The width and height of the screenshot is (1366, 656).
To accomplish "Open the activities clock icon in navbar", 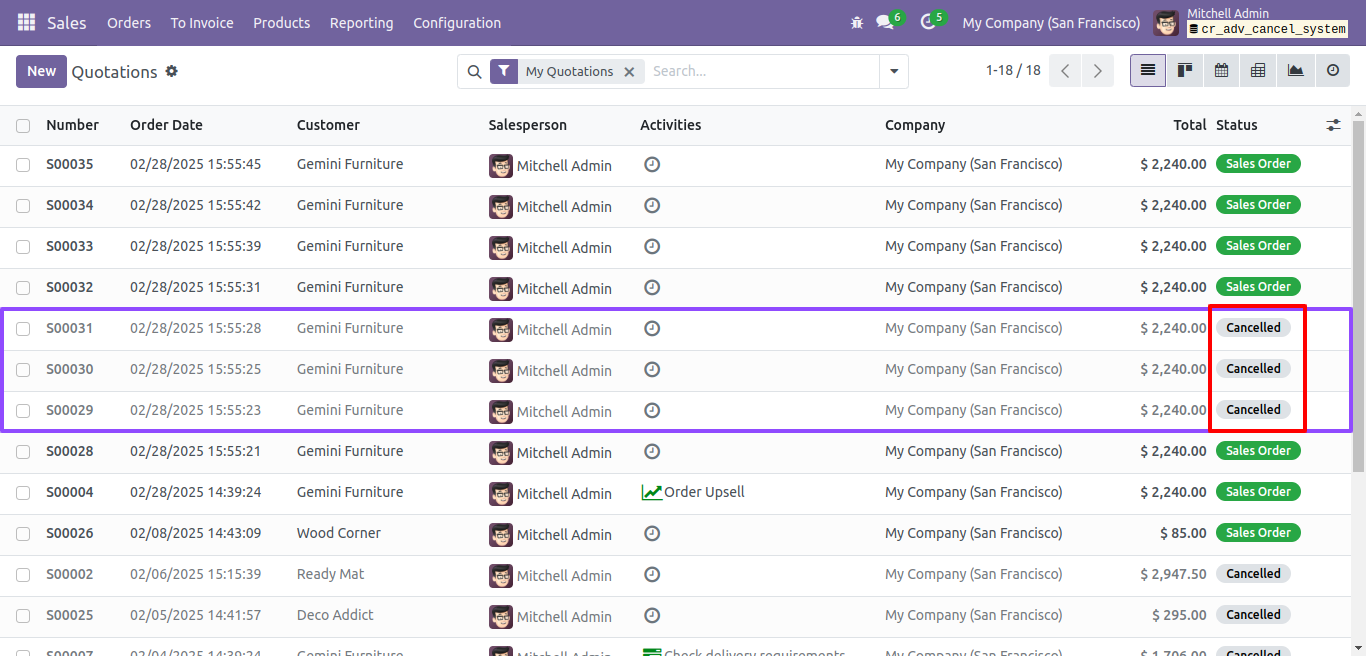I will [927, 22].
